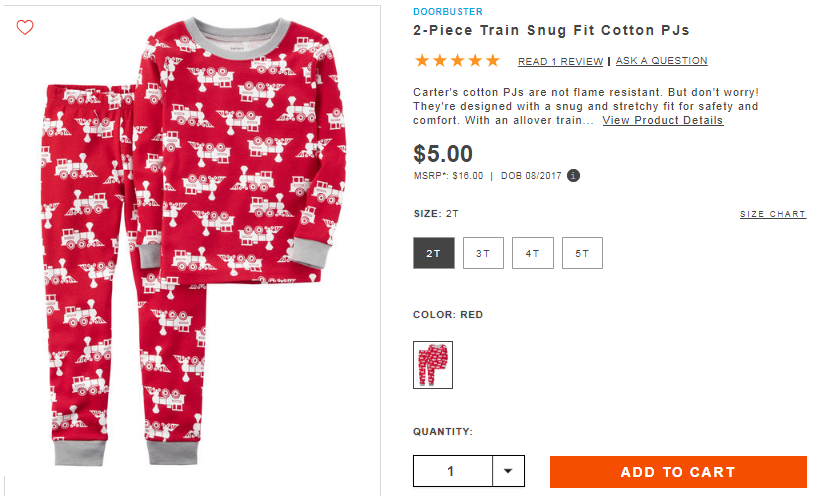Choose size 3T option

coord(483,253)
